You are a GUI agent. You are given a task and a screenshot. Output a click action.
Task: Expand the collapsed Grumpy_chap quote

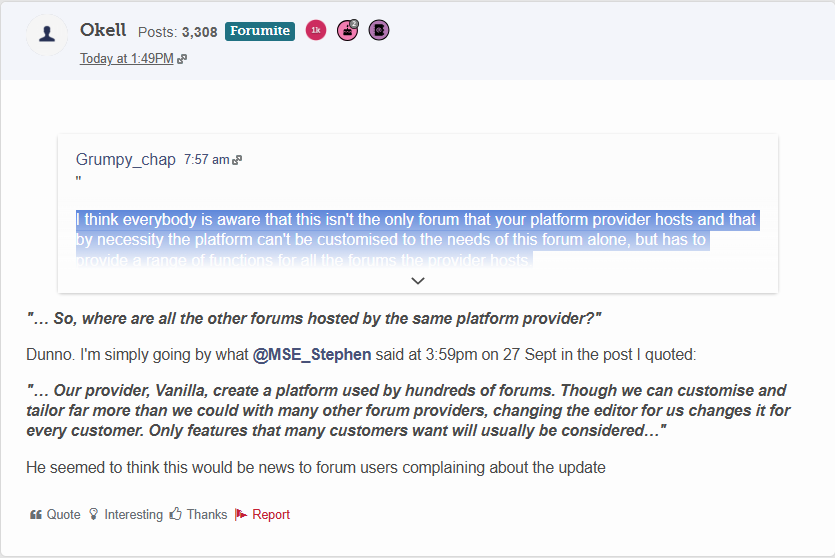click(418, 281)
